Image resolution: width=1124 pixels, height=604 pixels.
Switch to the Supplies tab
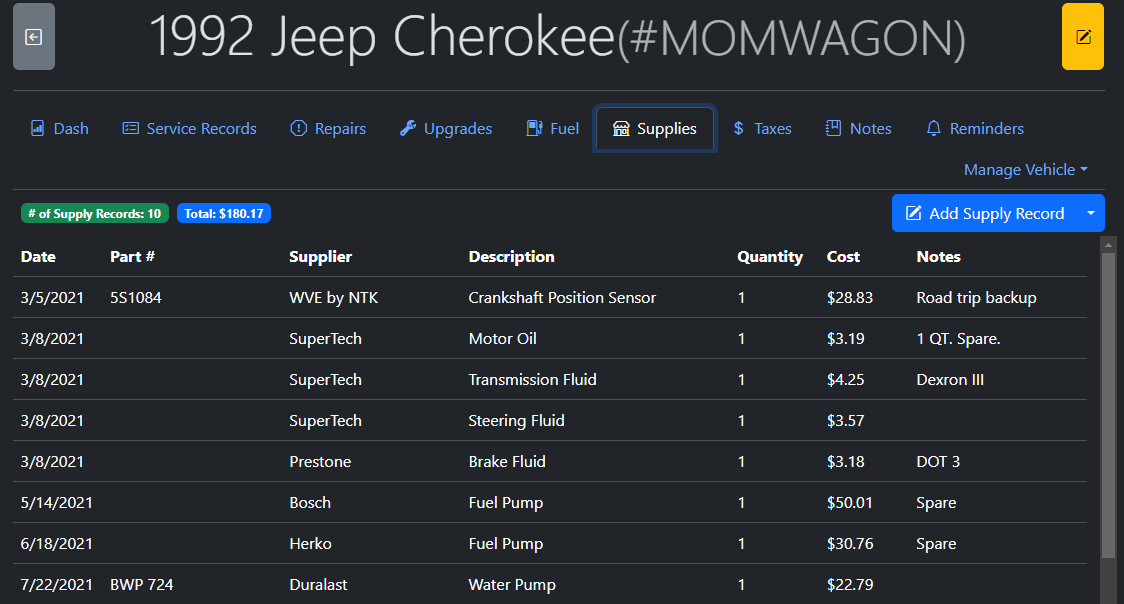[x=655, y=129]
